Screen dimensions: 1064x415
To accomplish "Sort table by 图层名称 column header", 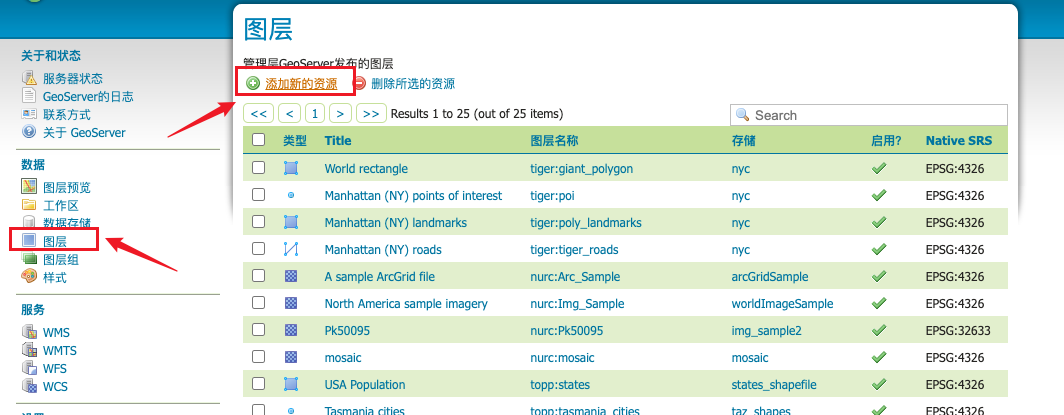I will coord(554,140).
